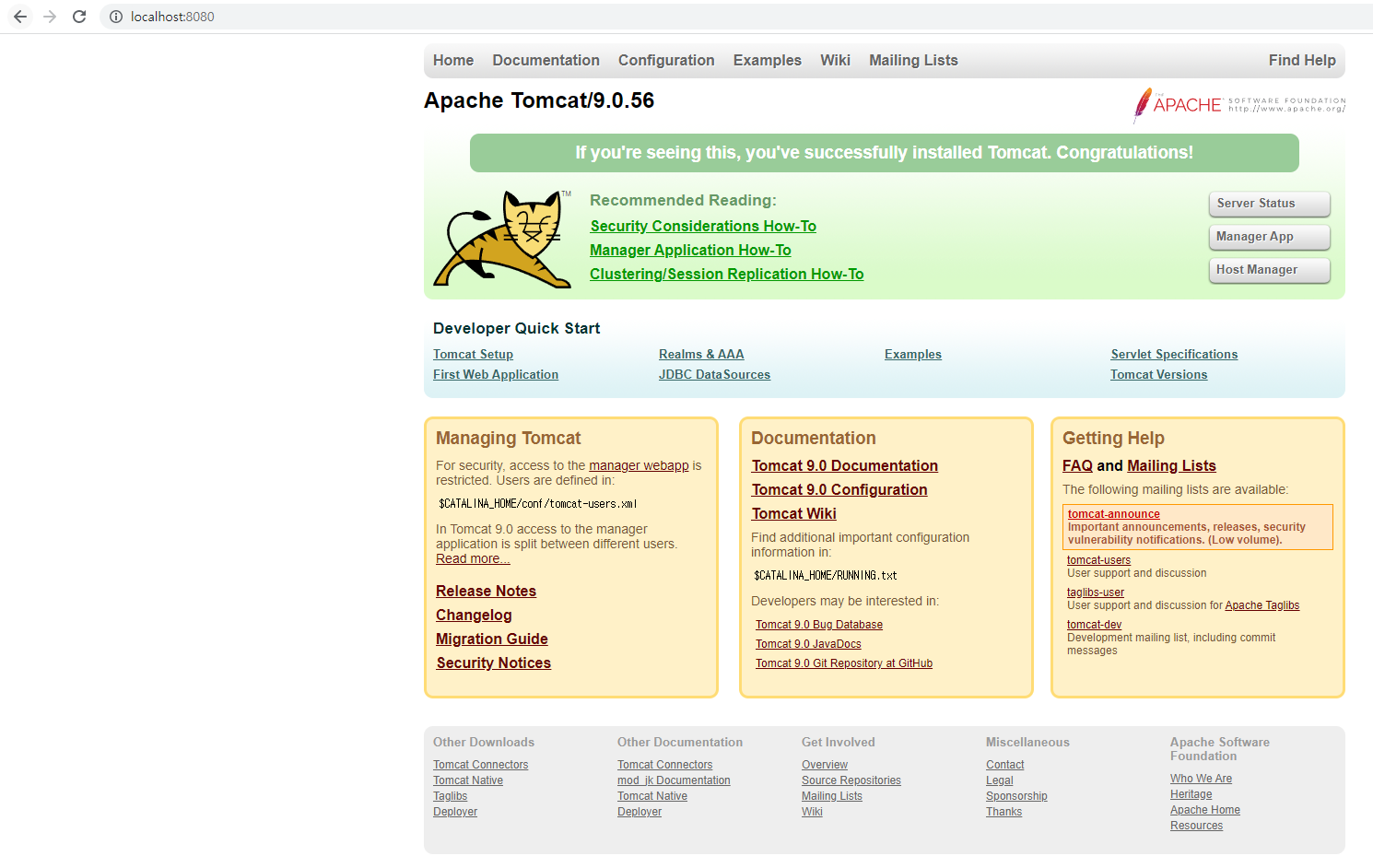This screenshot has width=1373, height=868.
Task: Open Source Repositories link
Action: point(851,780)
